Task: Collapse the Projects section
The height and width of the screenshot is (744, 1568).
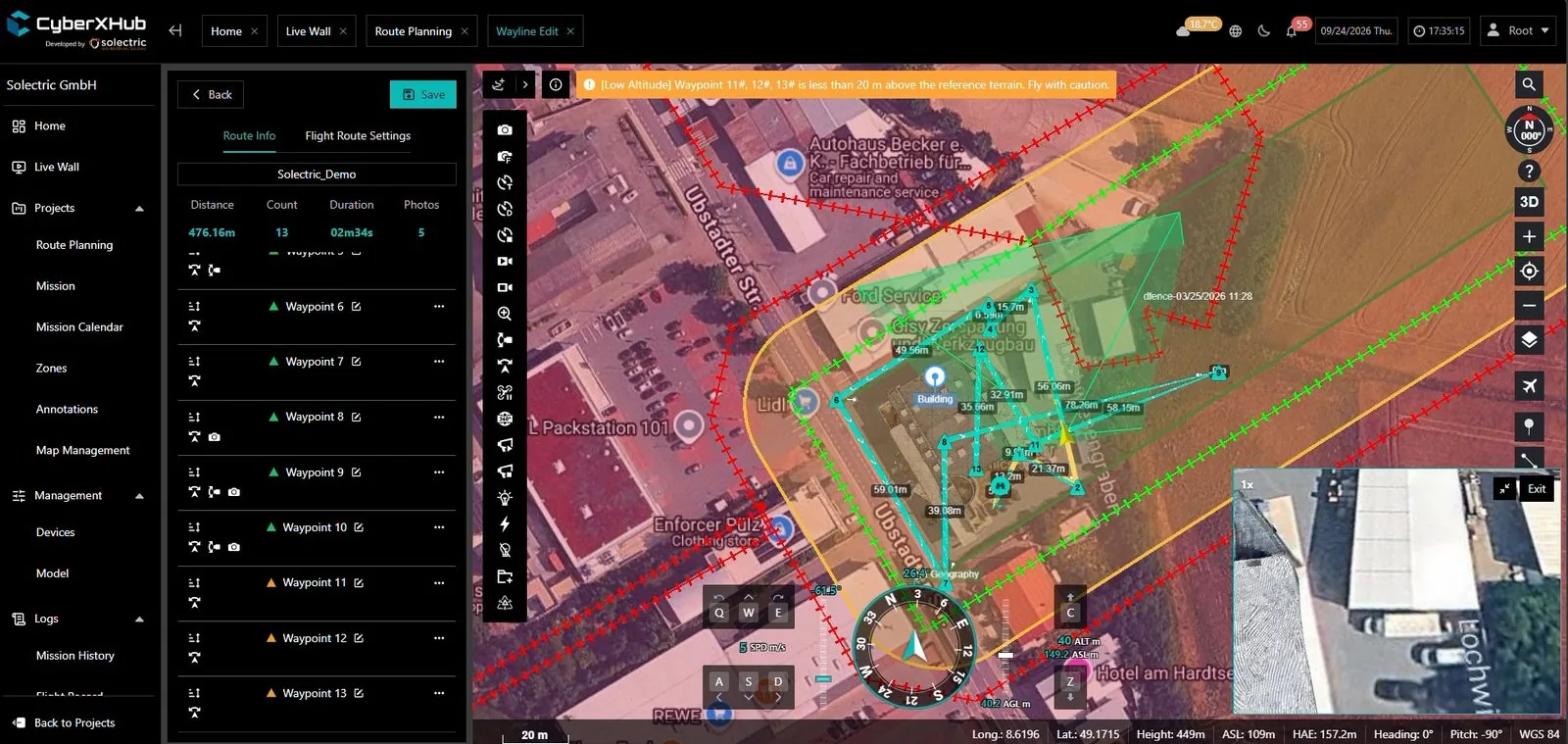Action: [139, 209]
